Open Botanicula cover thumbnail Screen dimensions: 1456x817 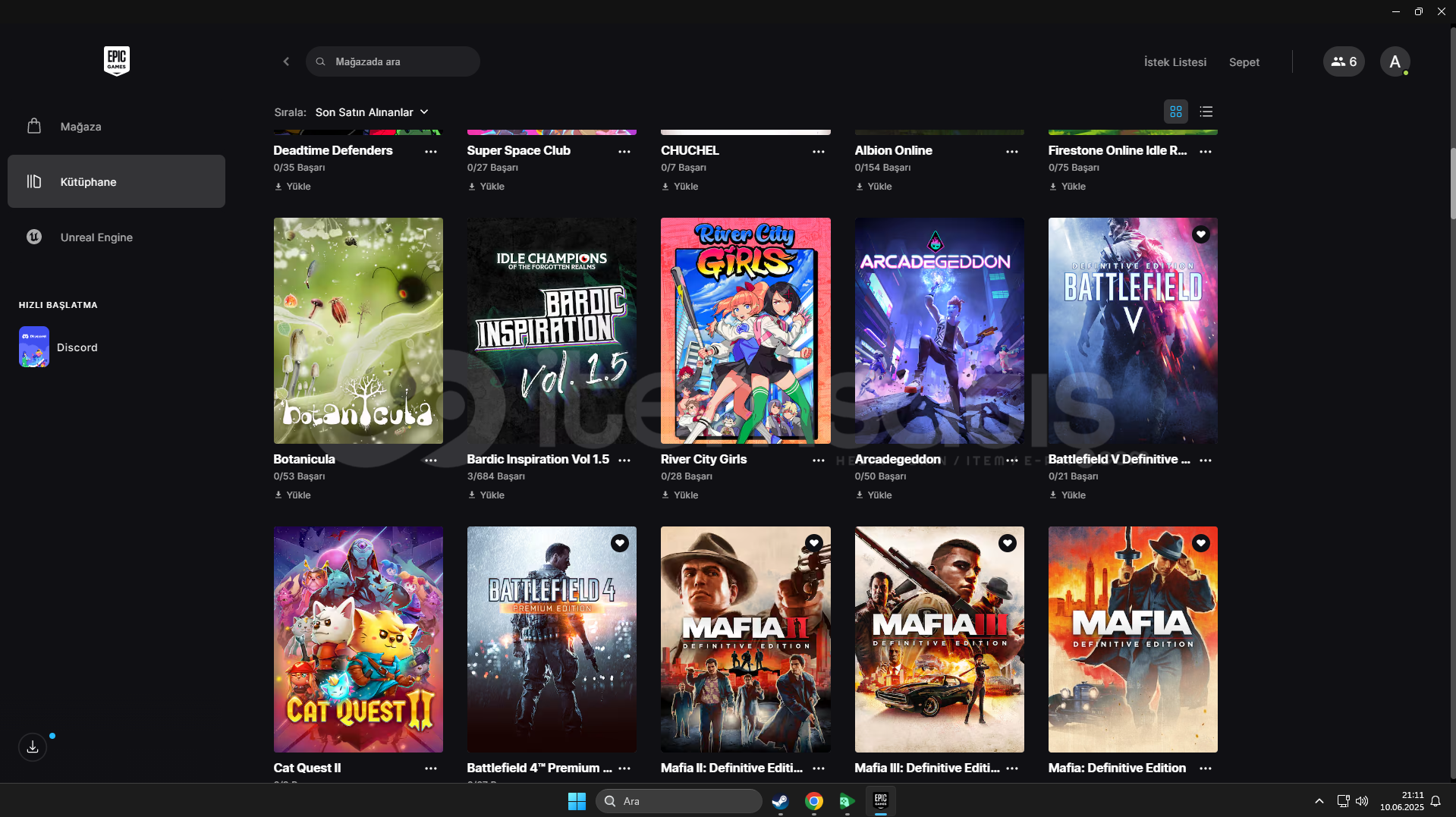tap(358, 331)
